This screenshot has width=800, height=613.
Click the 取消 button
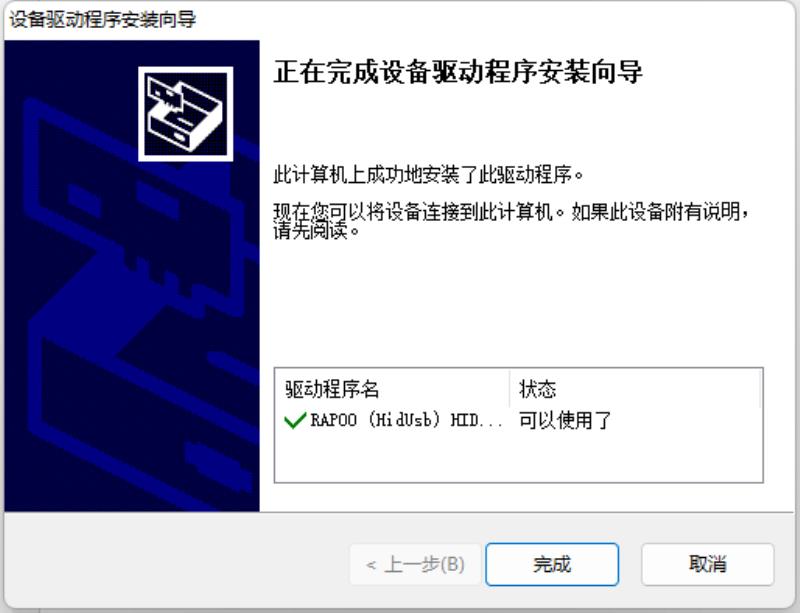pos(708,564)
